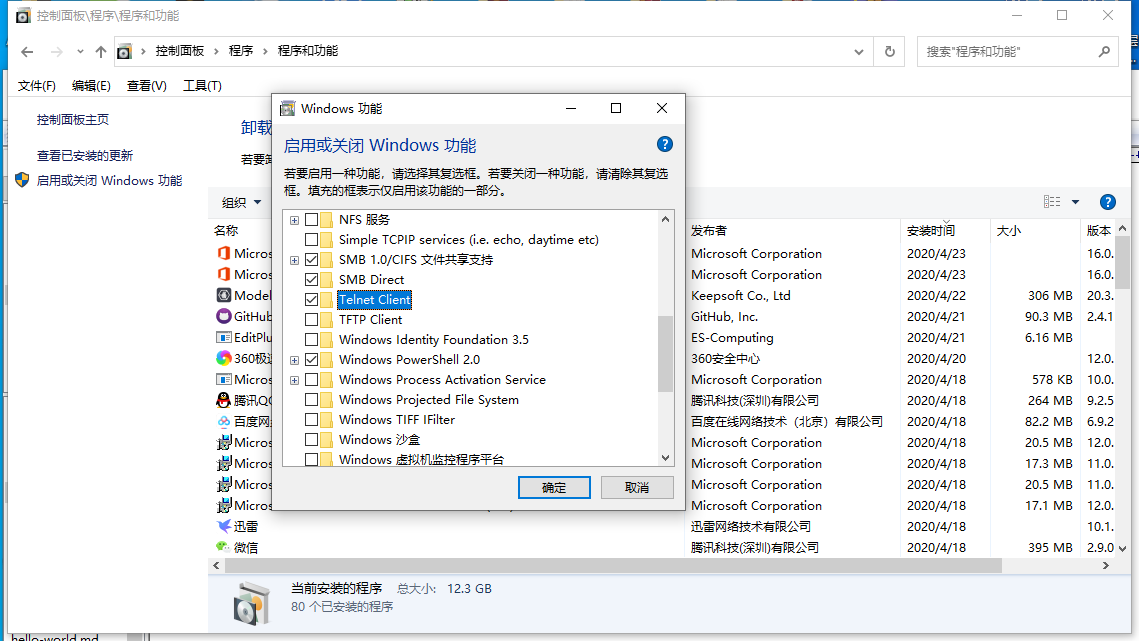The width and height of the screenshot is (1139, 641).
Task: Click the blue help icon in Windows 功能 dialog
Action: 664,144
